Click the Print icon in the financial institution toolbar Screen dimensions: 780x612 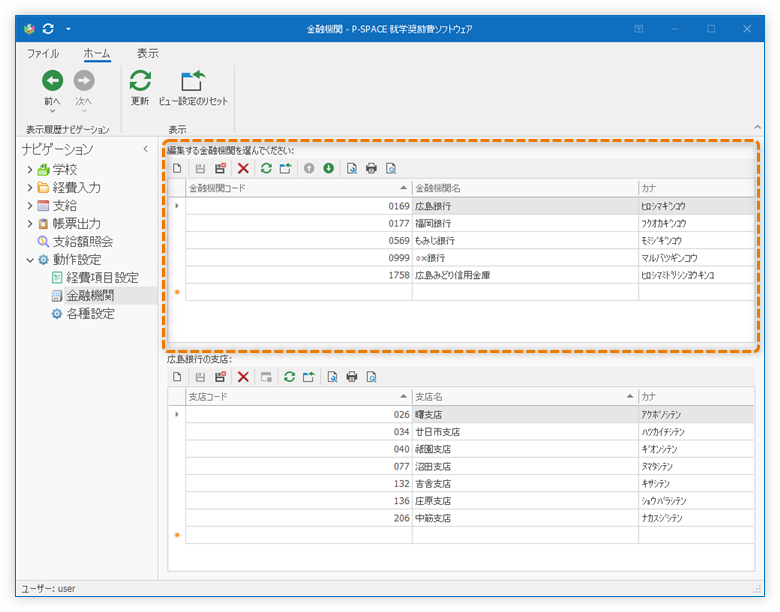371,168
